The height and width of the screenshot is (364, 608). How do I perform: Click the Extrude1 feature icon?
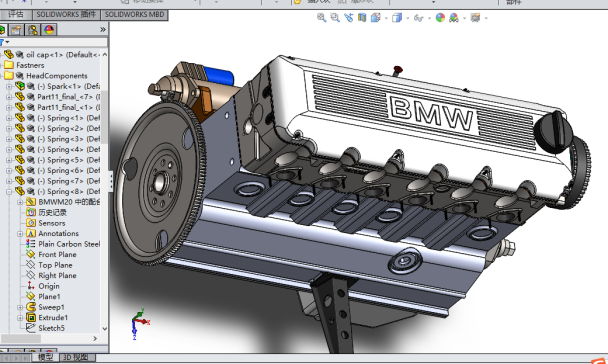pyautogui.click(x=31, y=317)
